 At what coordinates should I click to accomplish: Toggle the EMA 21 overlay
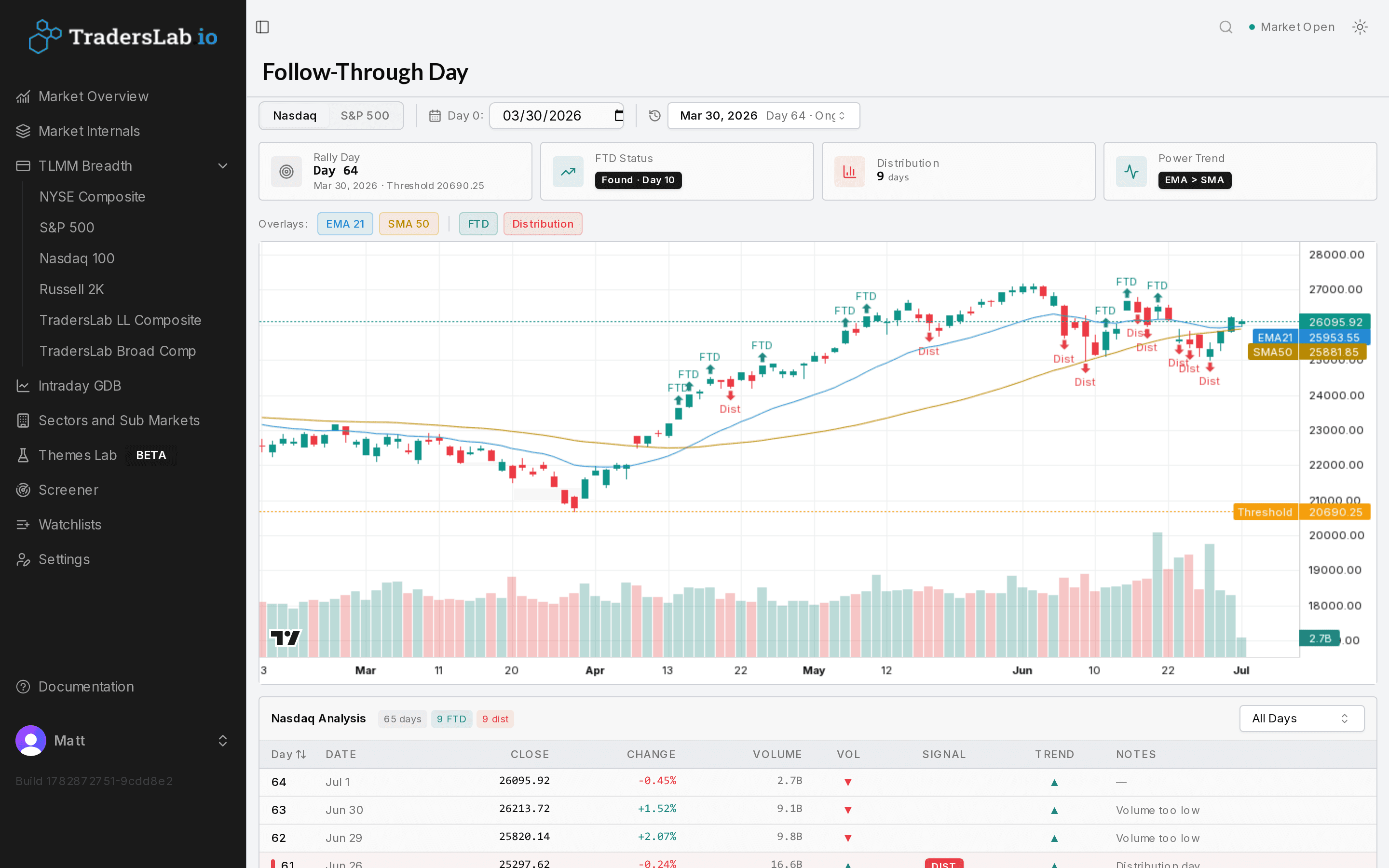pos(345,224)
